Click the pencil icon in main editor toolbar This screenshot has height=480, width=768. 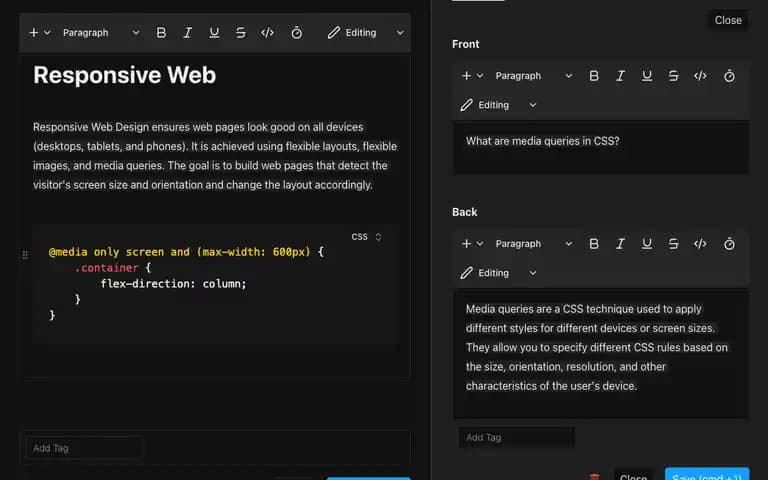pos(334,33)
